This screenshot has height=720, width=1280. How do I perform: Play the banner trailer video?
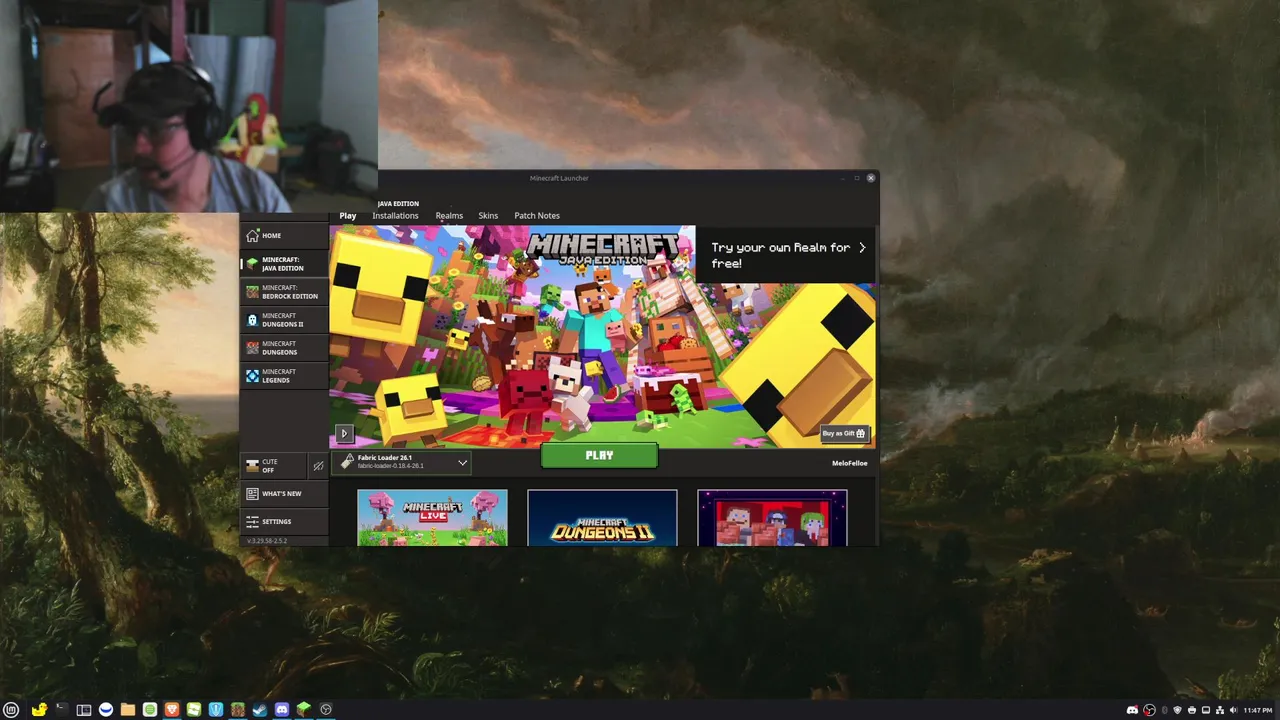point(344,434)
